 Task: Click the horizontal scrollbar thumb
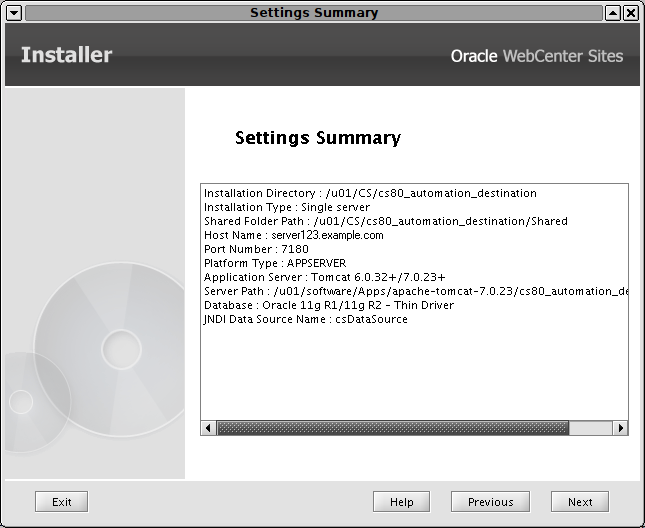pyautogui.click(x=392, y=428)
